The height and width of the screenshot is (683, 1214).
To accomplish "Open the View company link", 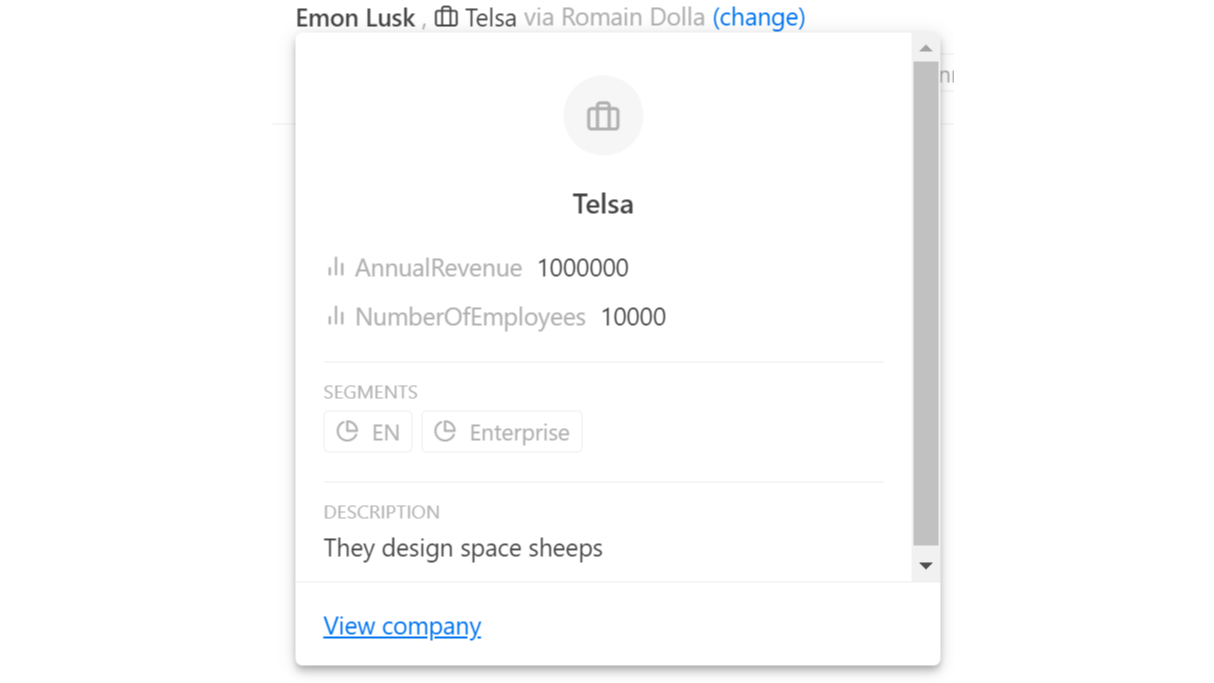I will (x=402, y=626).
